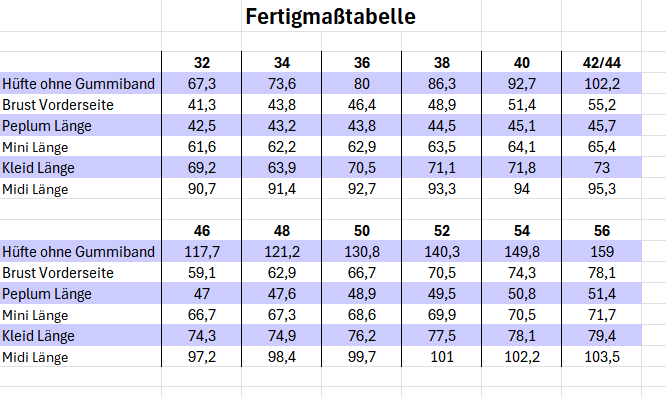
Task: Select the Kleid Länge value 63,9
Action: 282,168
